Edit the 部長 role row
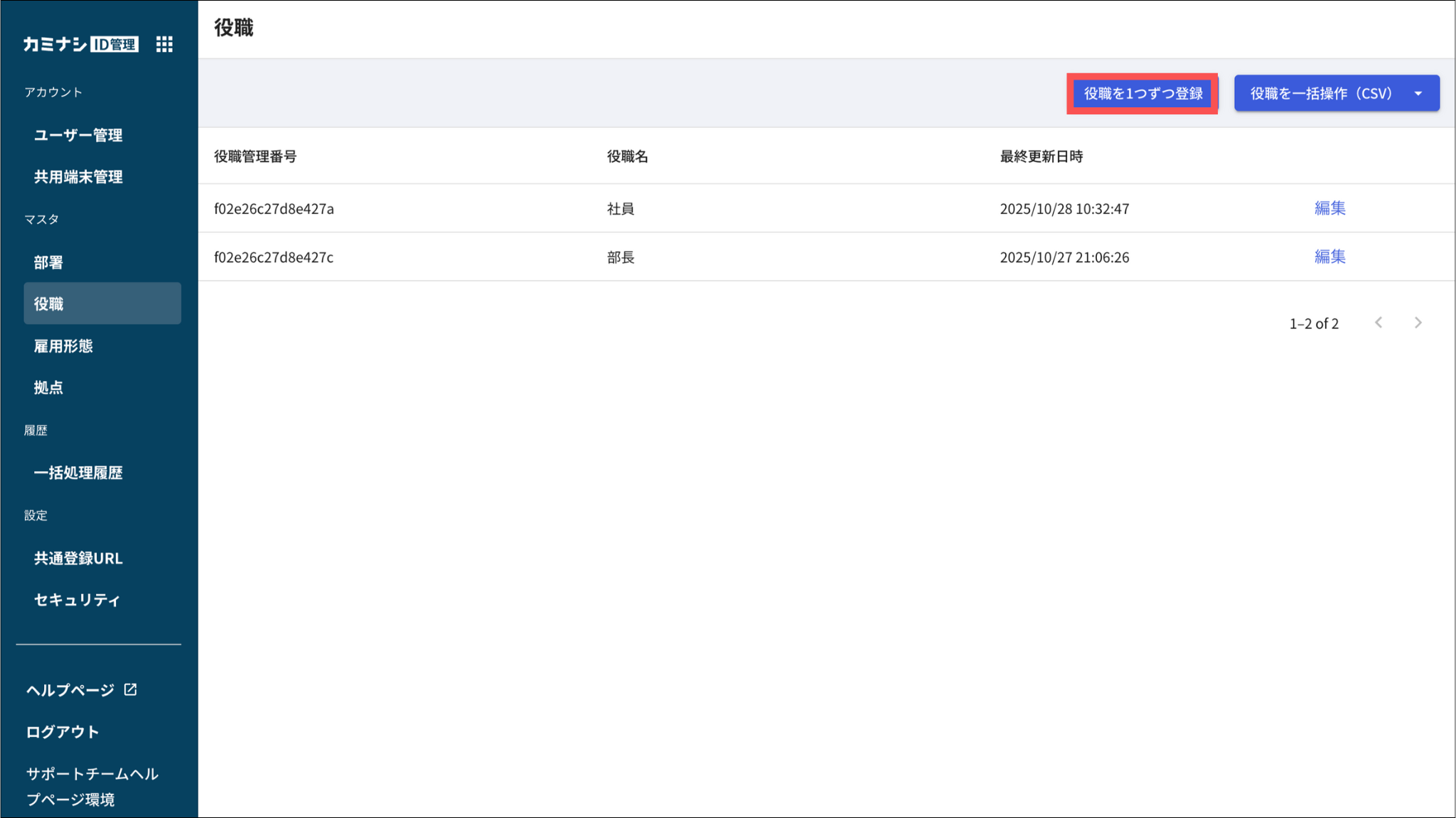The height and width of the screenshot is (818, 1456). click(x=1329, y=257)
